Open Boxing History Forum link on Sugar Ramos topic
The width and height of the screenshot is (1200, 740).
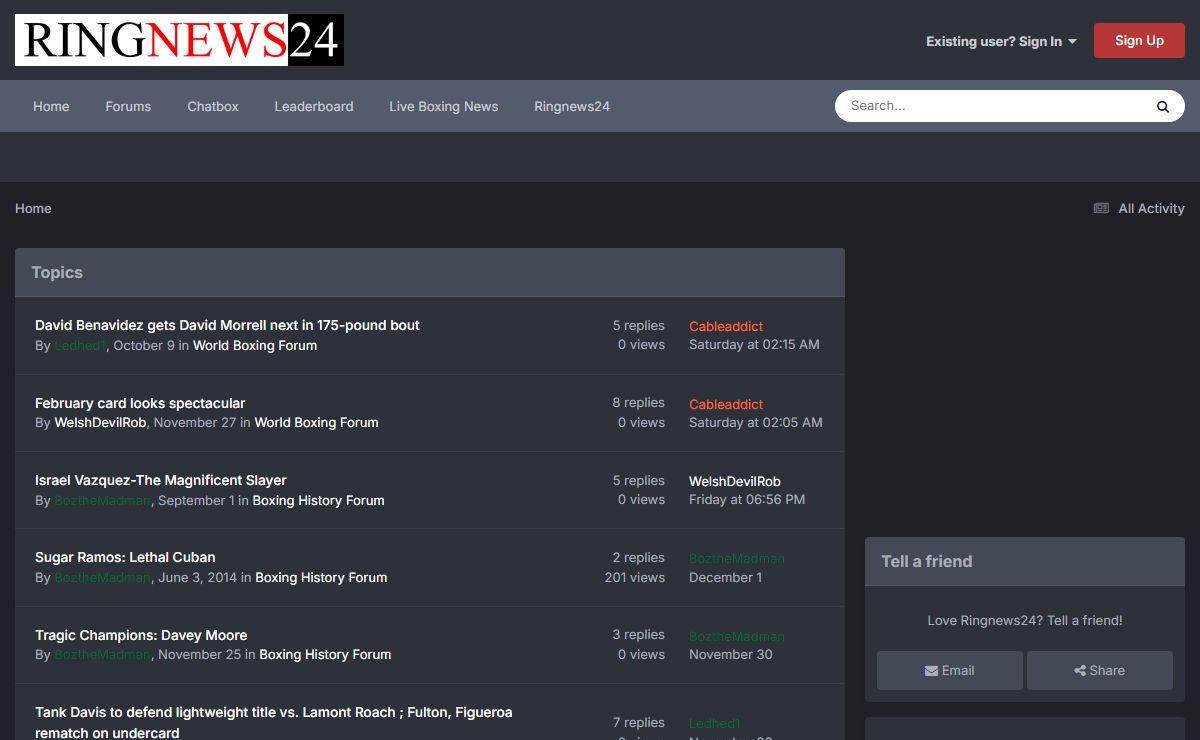click(321, 577)
